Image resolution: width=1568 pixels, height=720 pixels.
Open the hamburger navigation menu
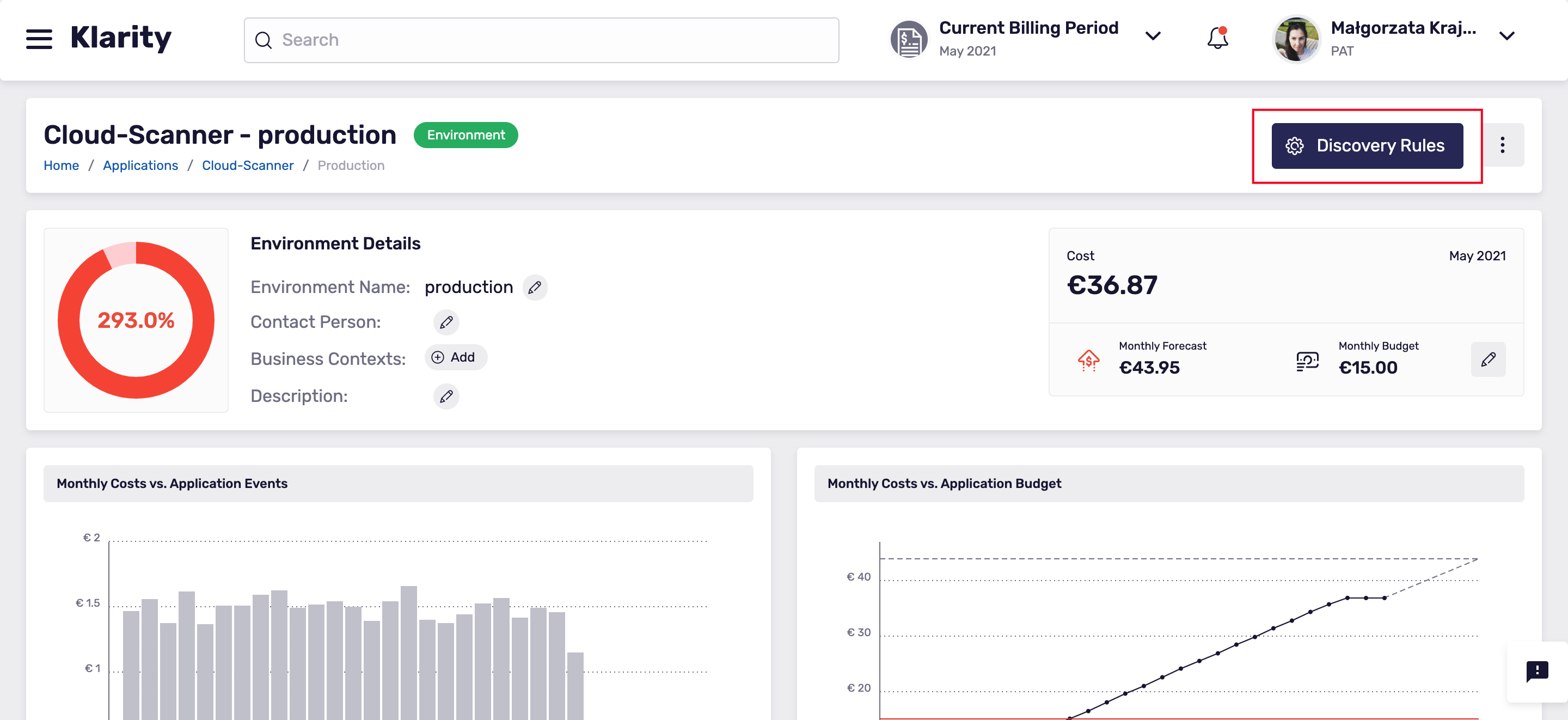click(39, 39)
